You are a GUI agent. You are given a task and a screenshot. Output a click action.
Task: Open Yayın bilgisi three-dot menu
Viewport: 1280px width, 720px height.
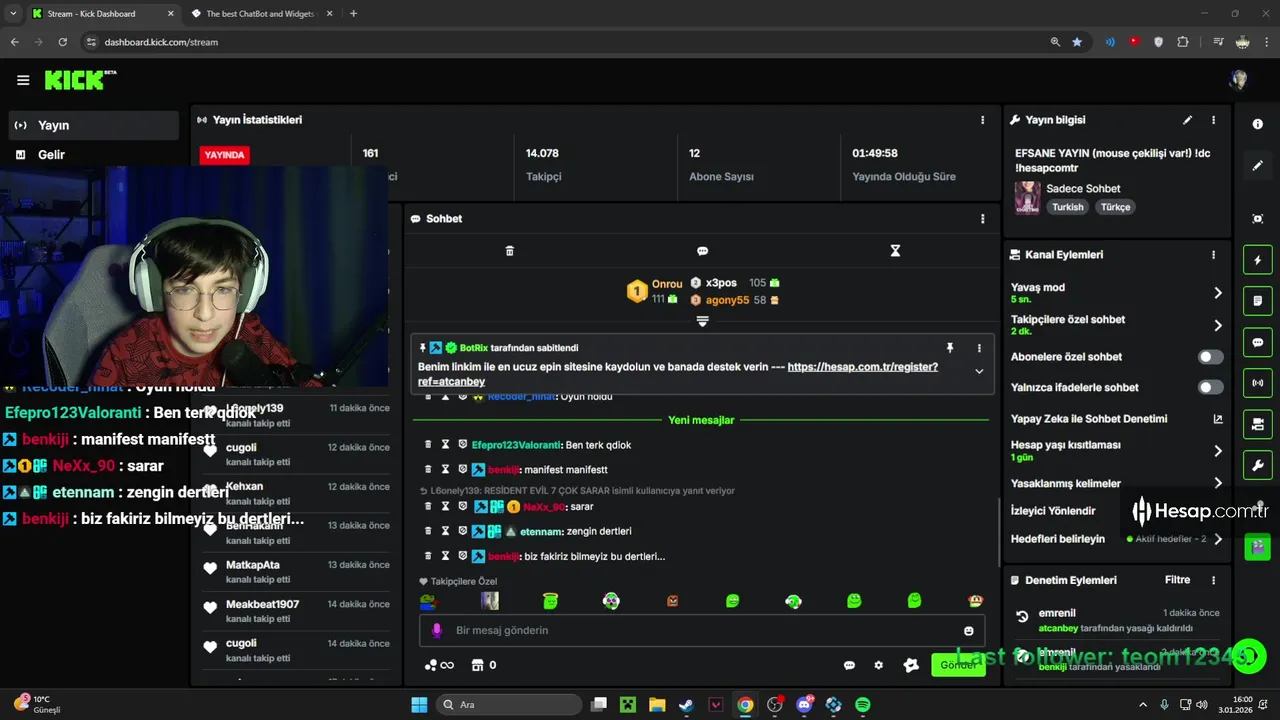[x=1213, y=120]
